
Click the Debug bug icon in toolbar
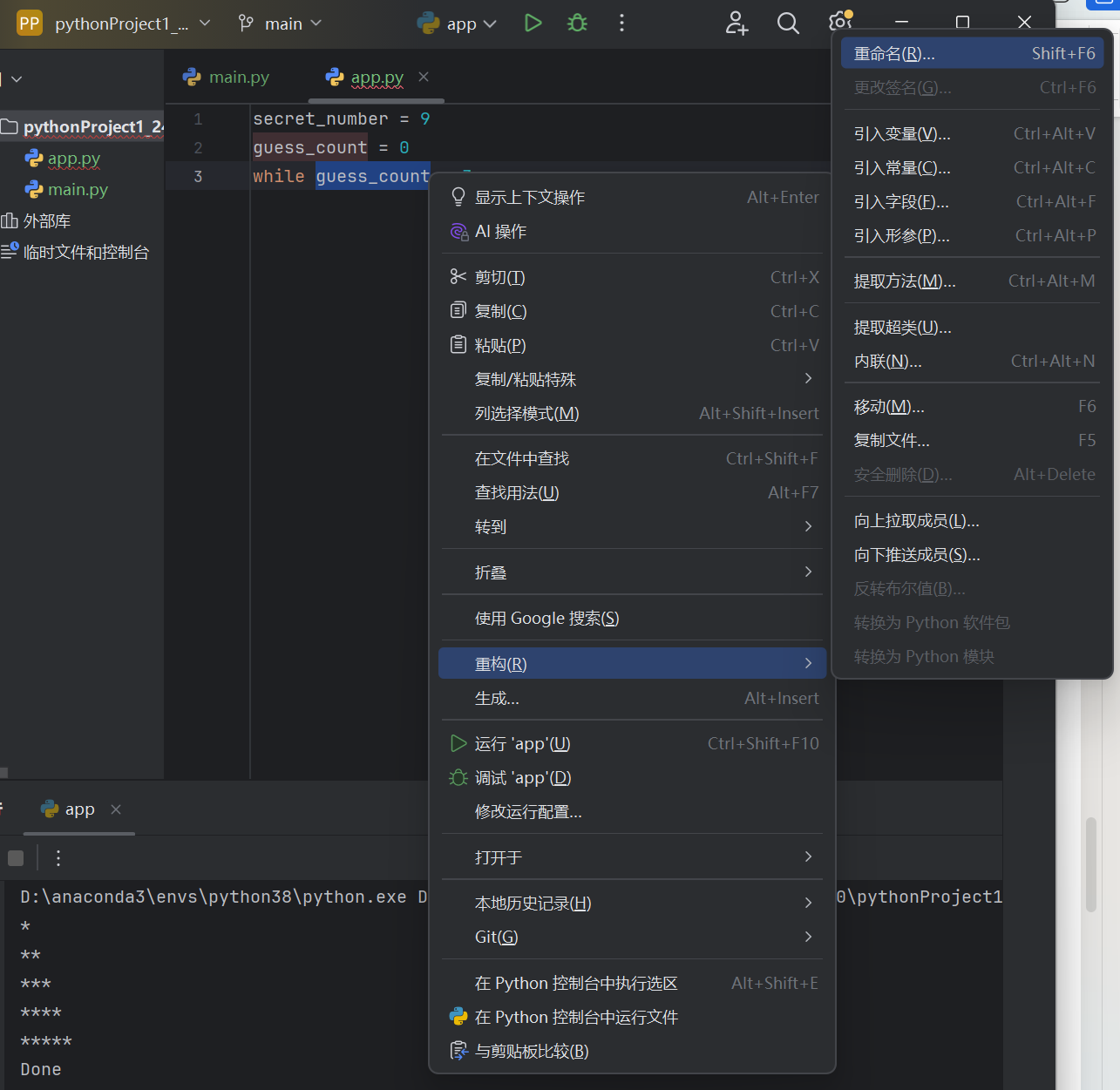pos(577,24)
